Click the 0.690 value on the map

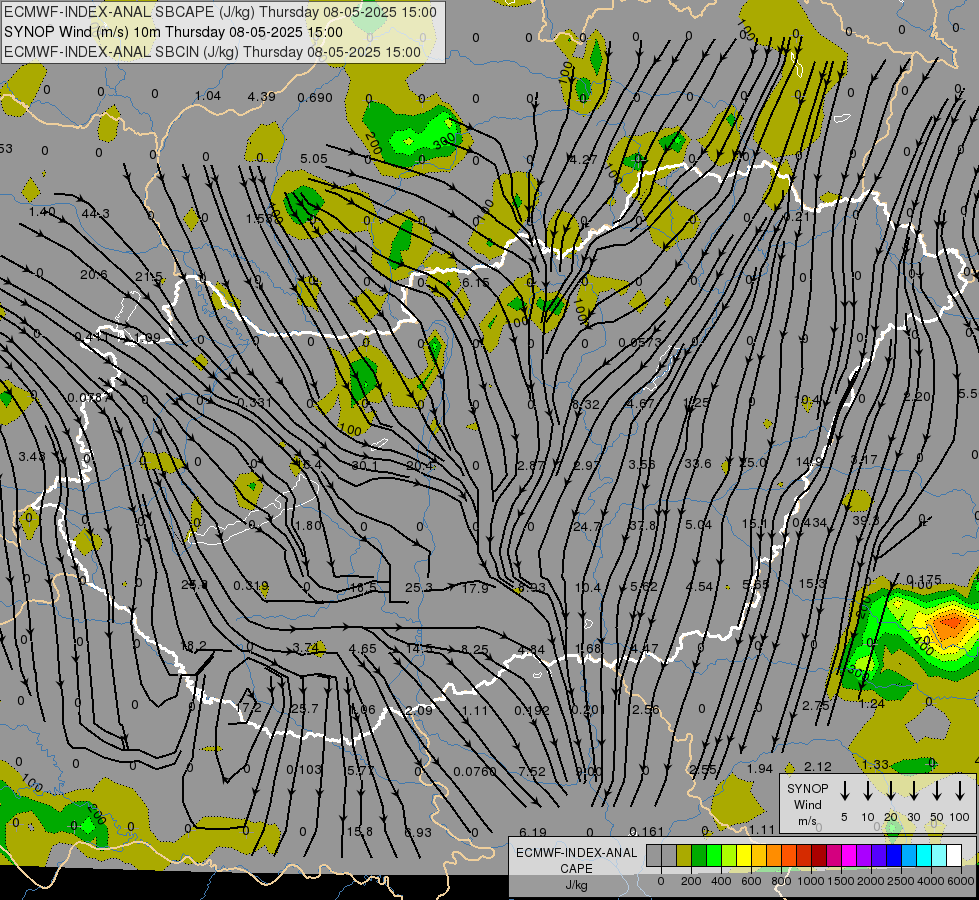pos(315,97)
